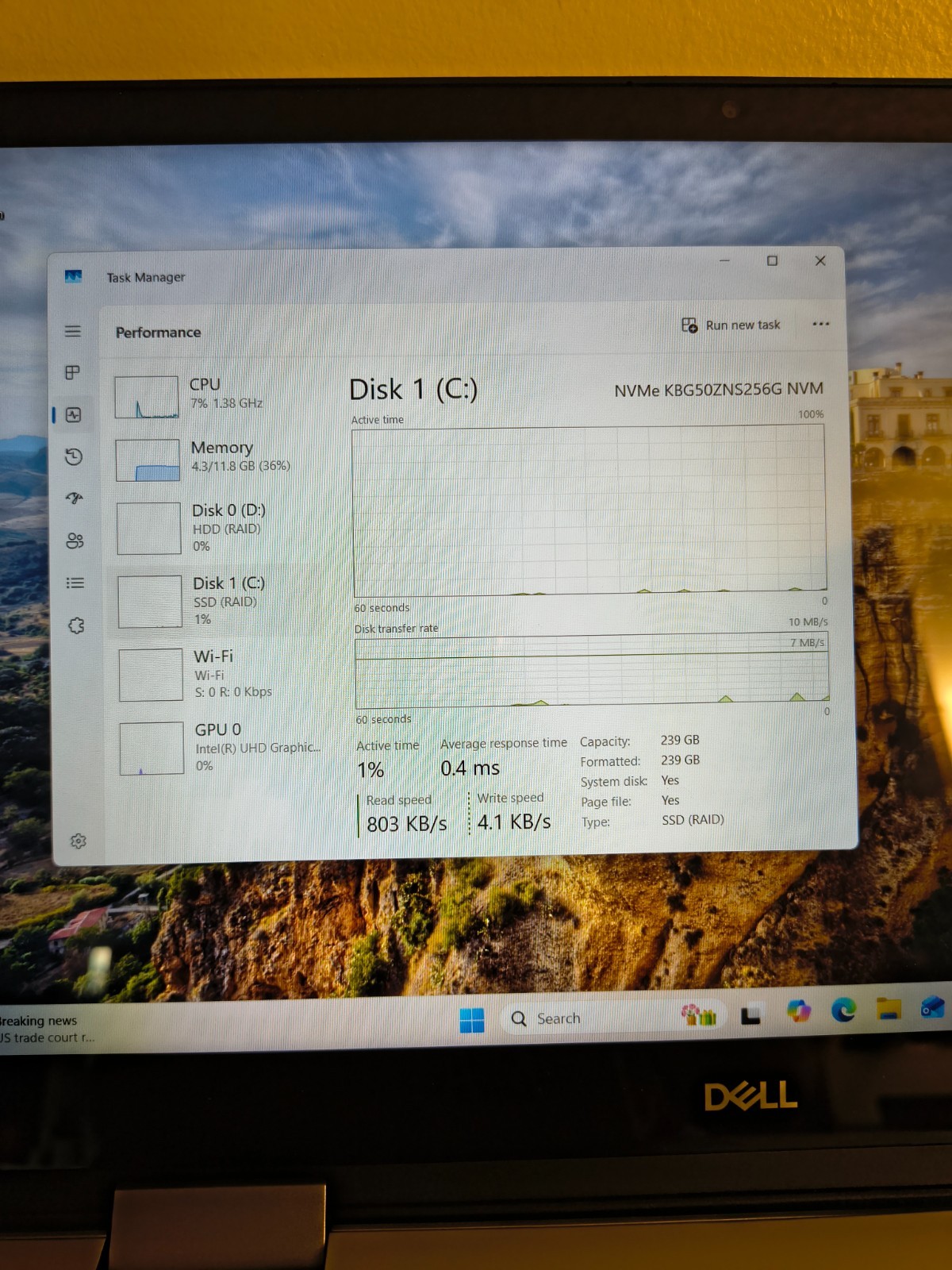Image resolution: width=952 pixels, height=1270 pixels.
Task: Click the Write speed 4.1 KB/s value
Action: click(514, 822)
